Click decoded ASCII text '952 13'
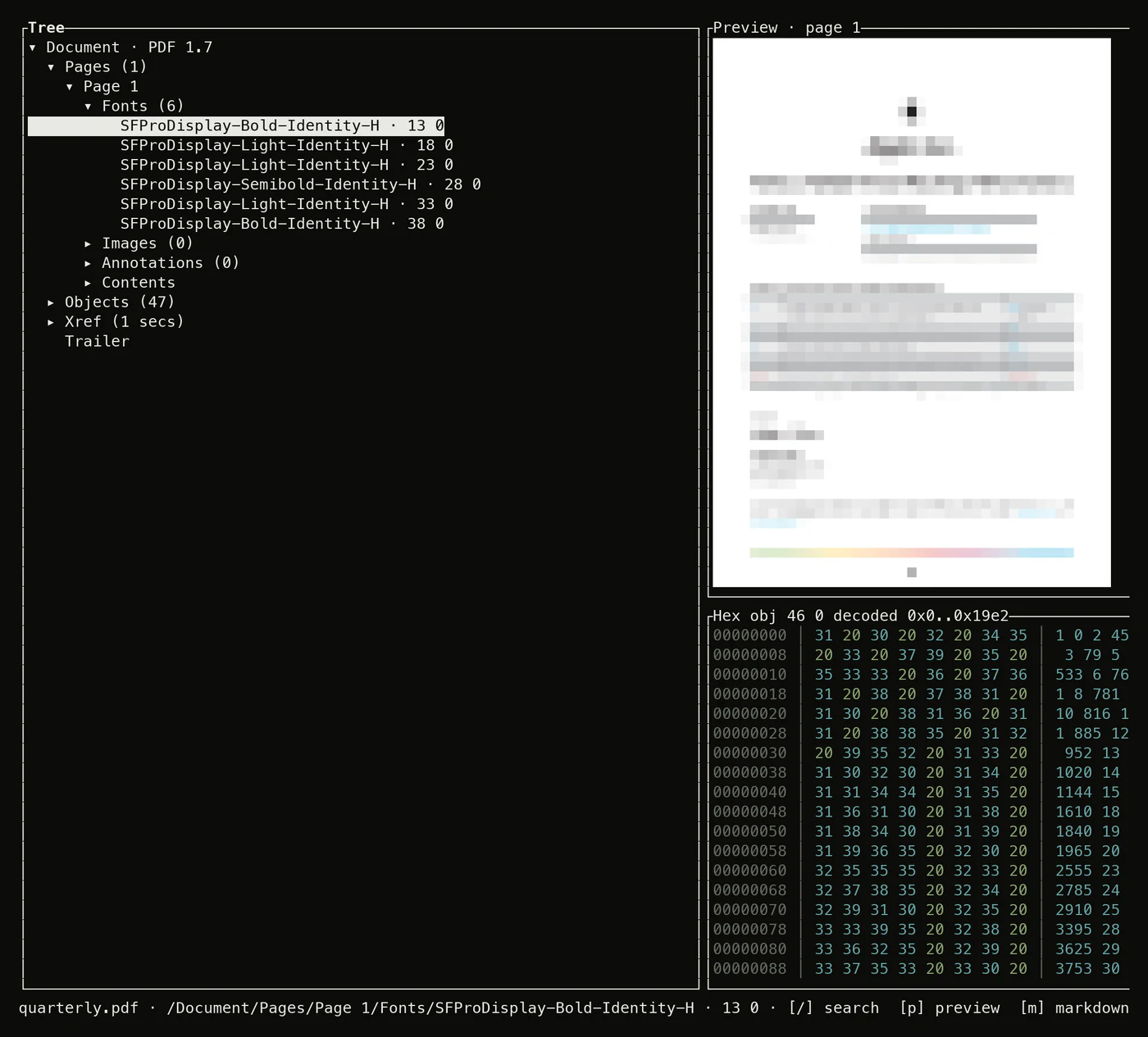This screenshot has height=1037, width=1148. pyautogui.click(x=1092, y=753)
